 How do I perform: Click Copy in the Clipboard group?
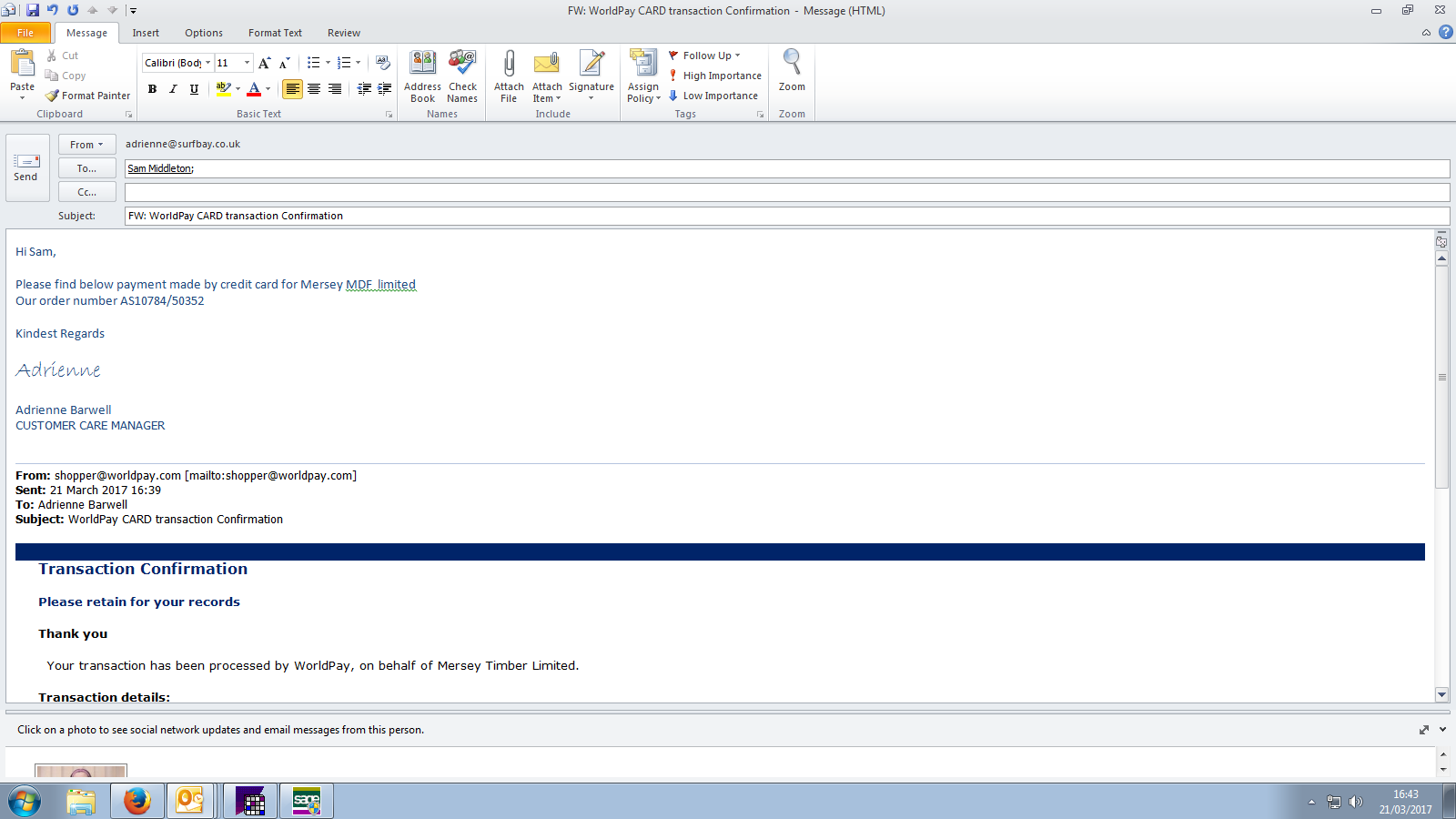click(x=66, y=76)
